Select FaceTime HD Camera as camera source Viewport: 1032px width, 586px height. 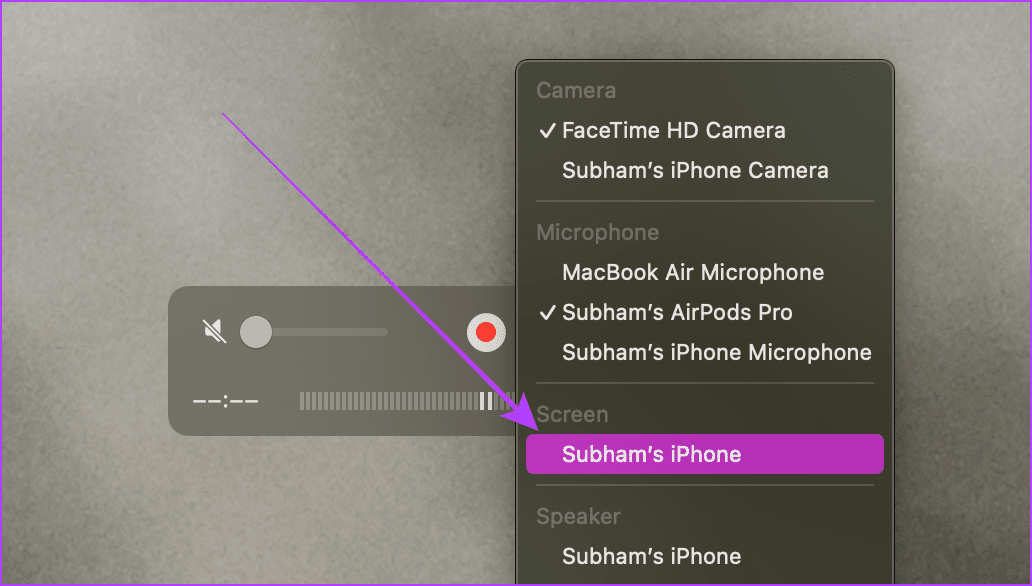point(674,130)
